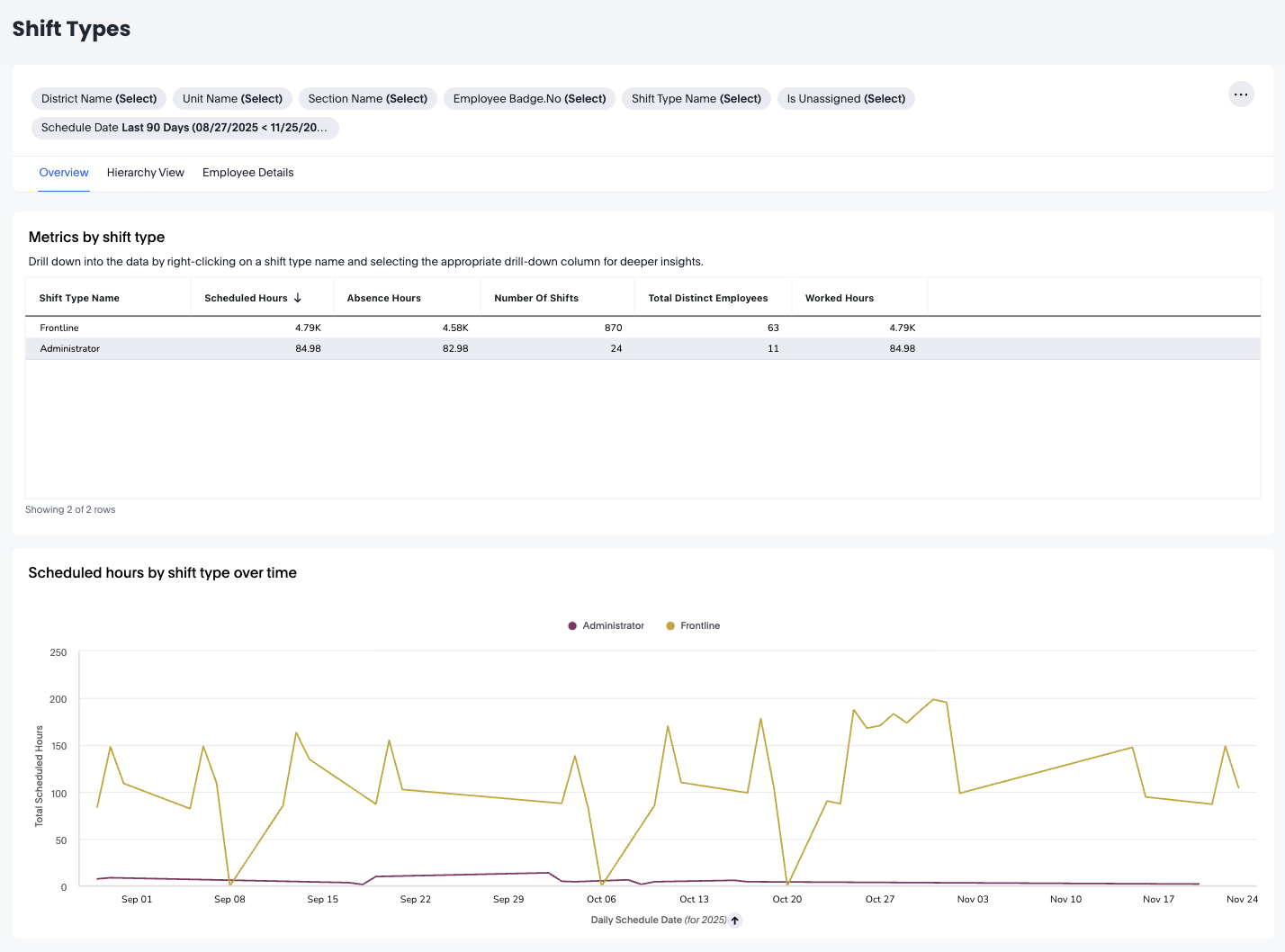This screenshot has height=952, width=1285.
Task: Change the Schedule Date Last 90 Days filter
Action: coord(184,128)
